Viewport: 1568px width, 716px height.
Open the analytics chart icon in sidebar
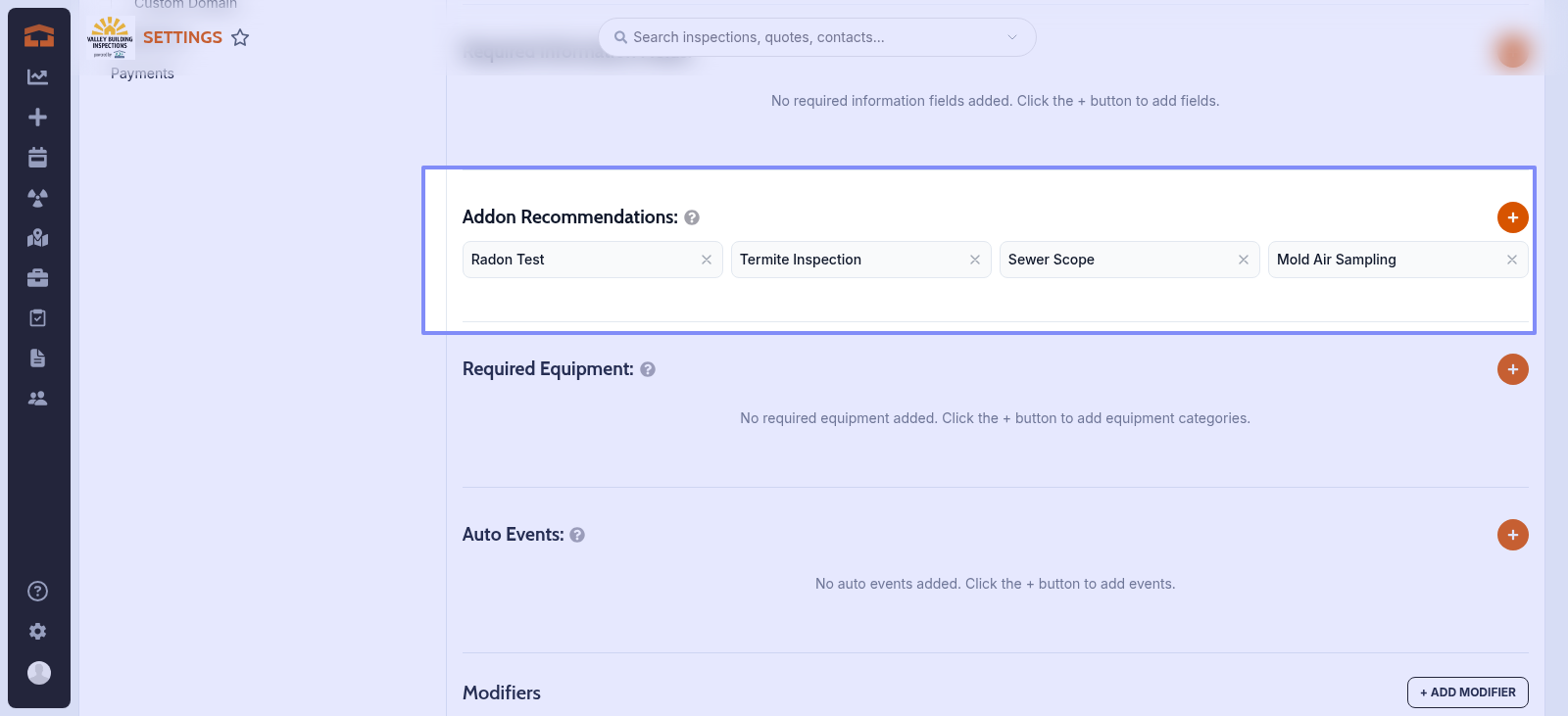[x=38, y=76]
